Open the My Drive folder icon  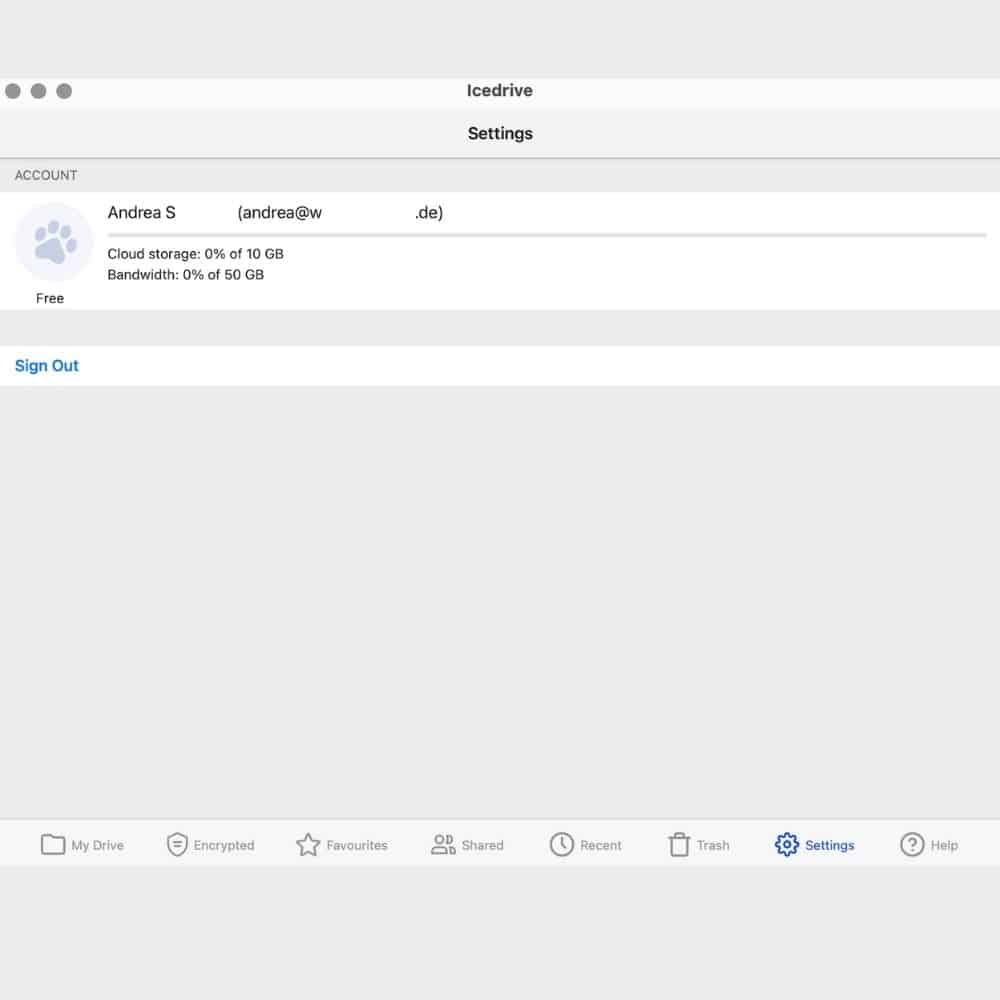53,844
